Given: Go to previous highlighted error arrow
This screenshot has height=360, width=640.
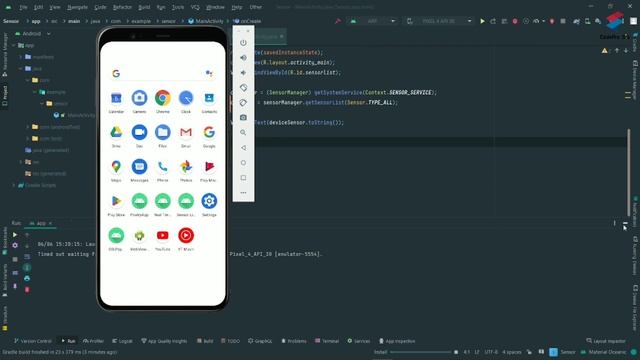Looking at the screenshot, I should [617, 51].
